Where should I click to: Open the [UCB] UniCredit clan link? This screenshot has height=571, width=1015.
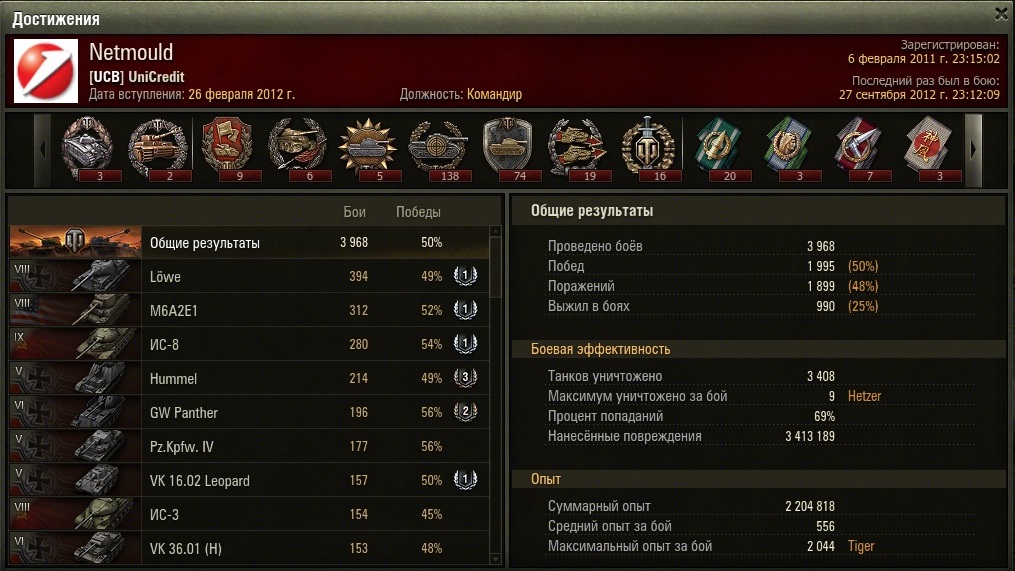pyautogui.click(x=137, y=77)
